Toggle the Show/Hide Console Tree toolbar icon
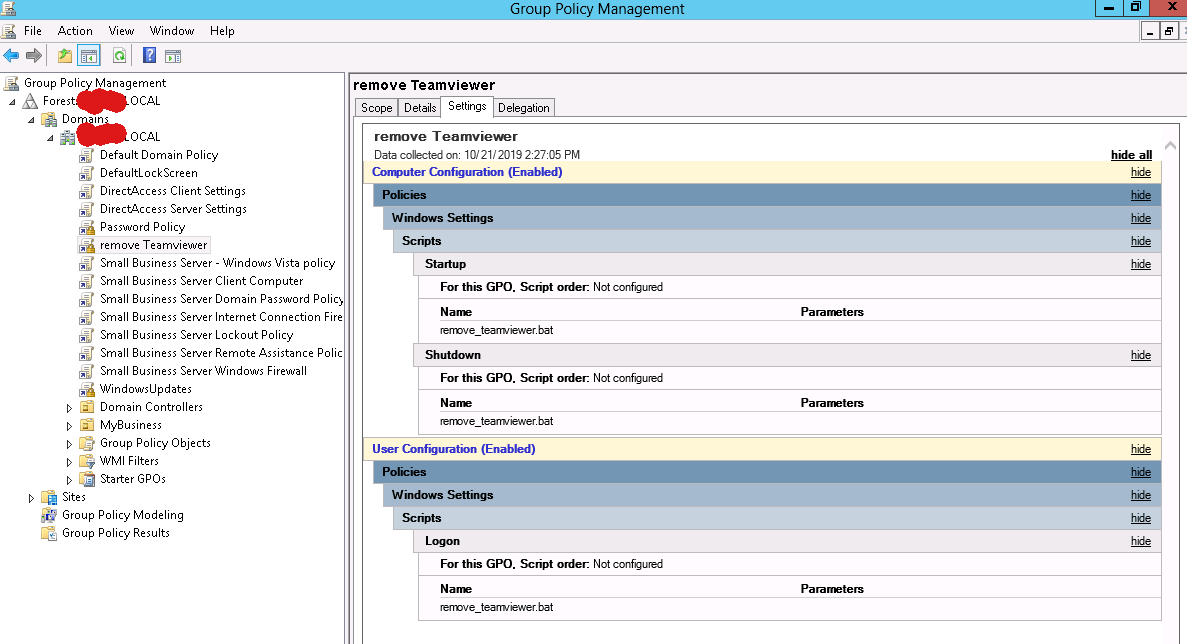 [89, 55]
